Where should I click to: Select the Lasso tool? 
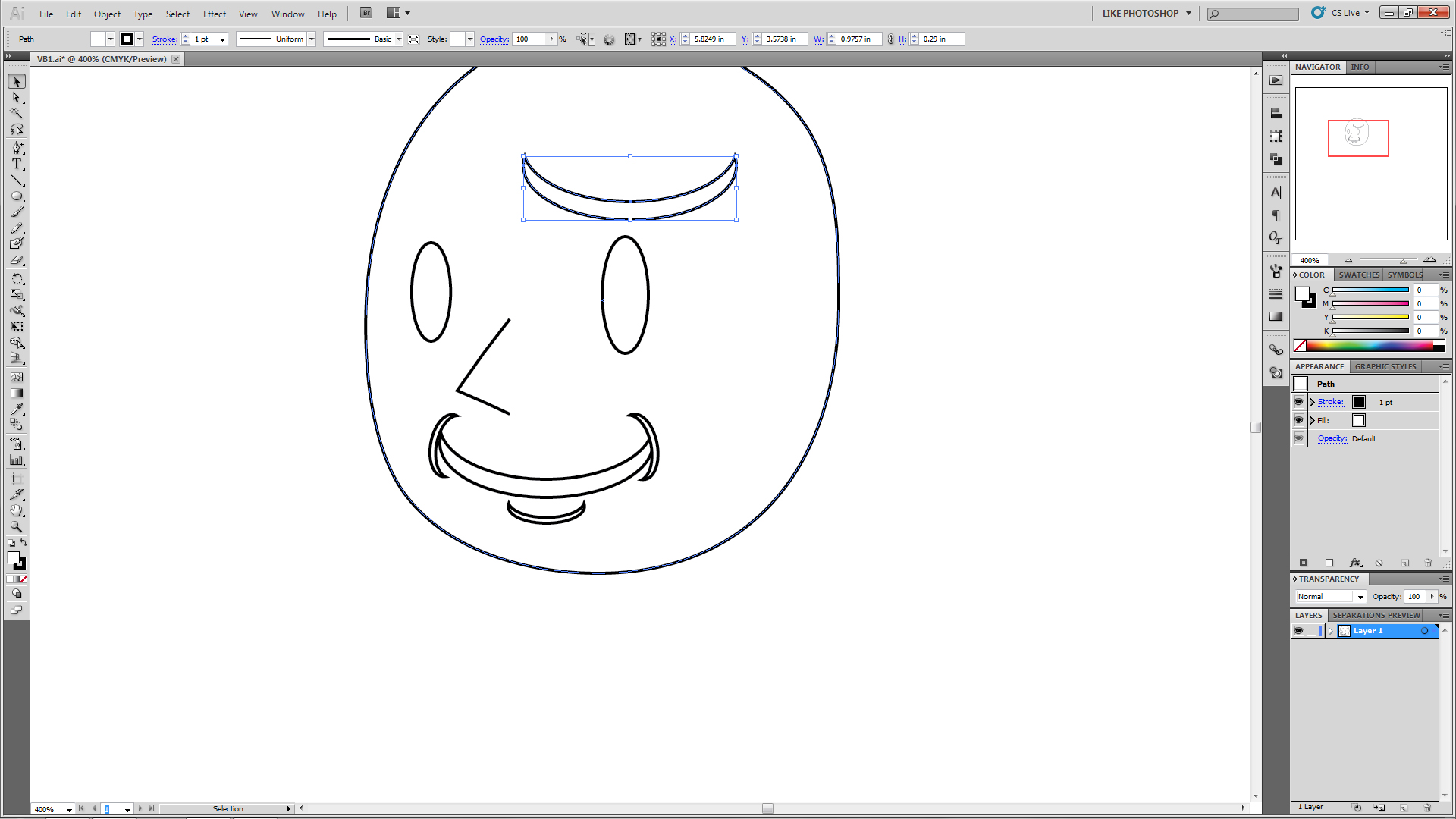pos(17,129)
